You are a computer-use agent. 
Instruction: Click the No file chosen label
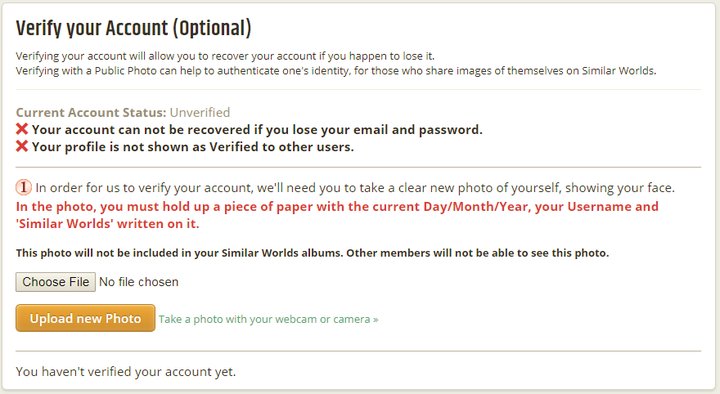[139, 282]
